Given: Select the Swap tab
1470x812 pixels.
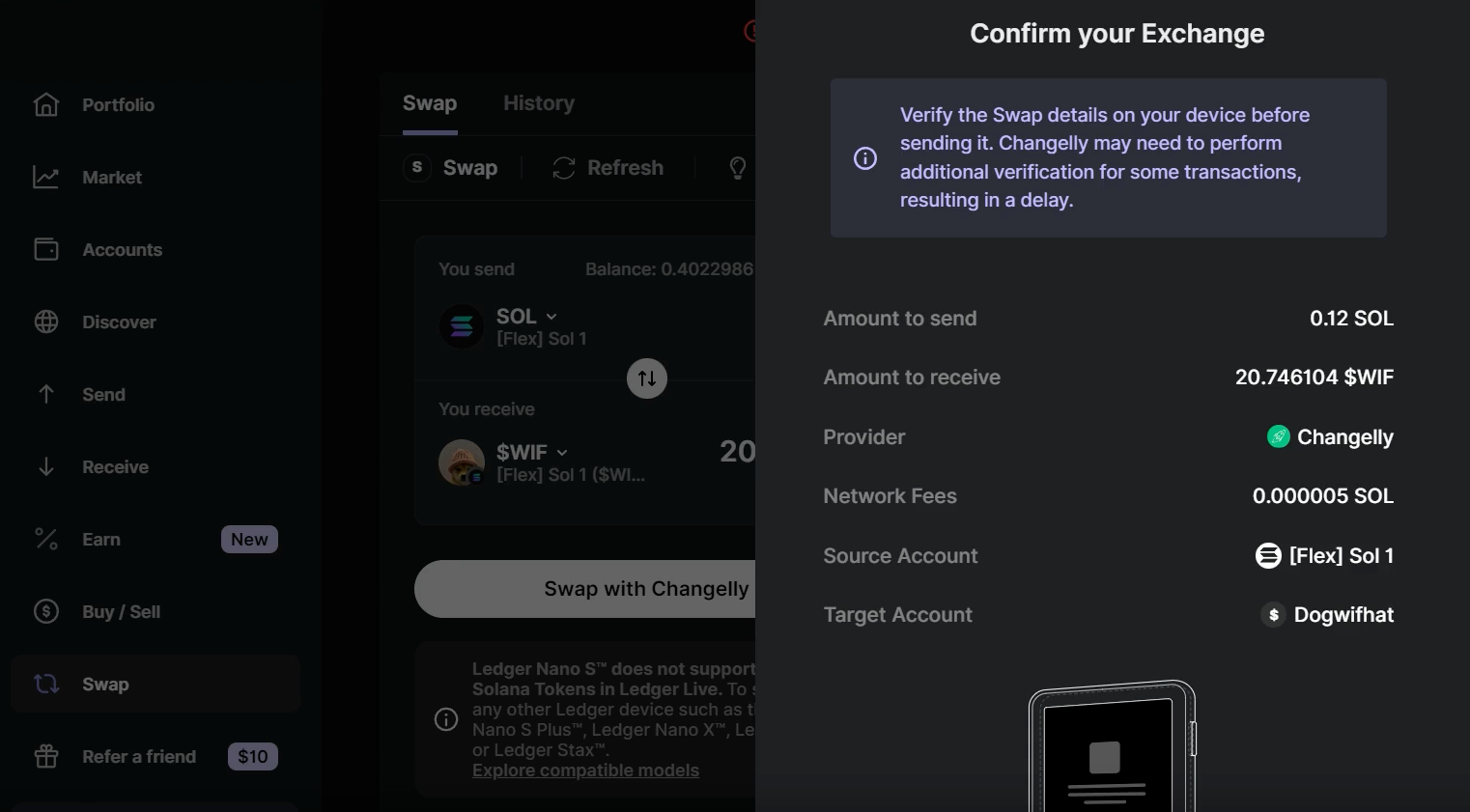Looking at the screenshot, I should coord(430,103).
